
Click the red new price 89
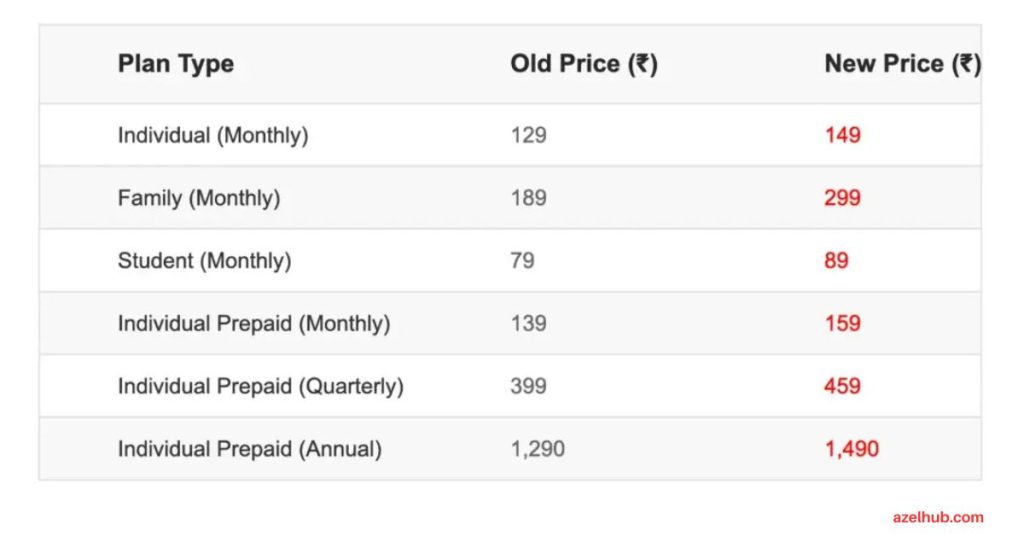837,260
